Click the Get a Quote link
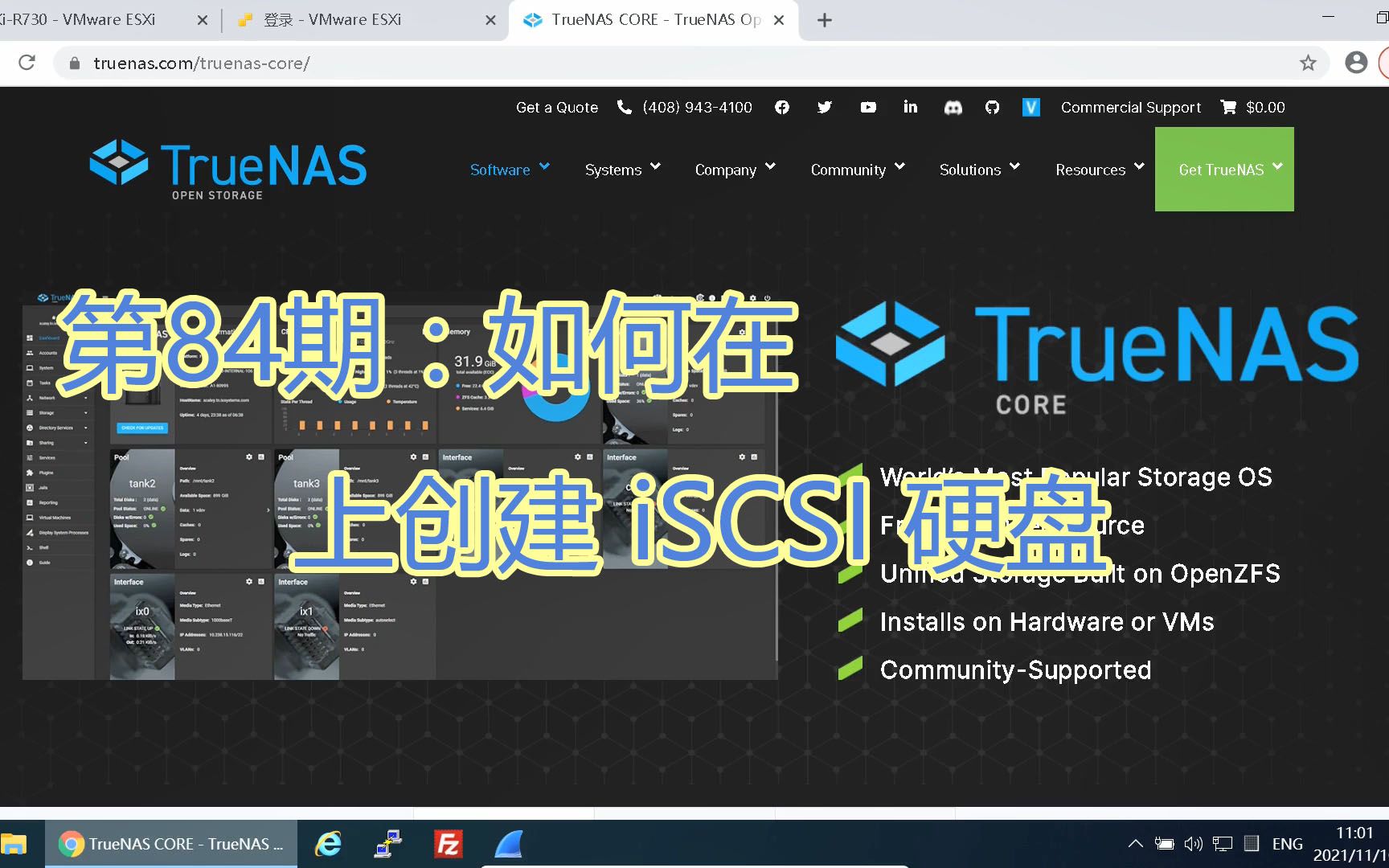This screenshot has height=868, width=1389. coord(557,107)
